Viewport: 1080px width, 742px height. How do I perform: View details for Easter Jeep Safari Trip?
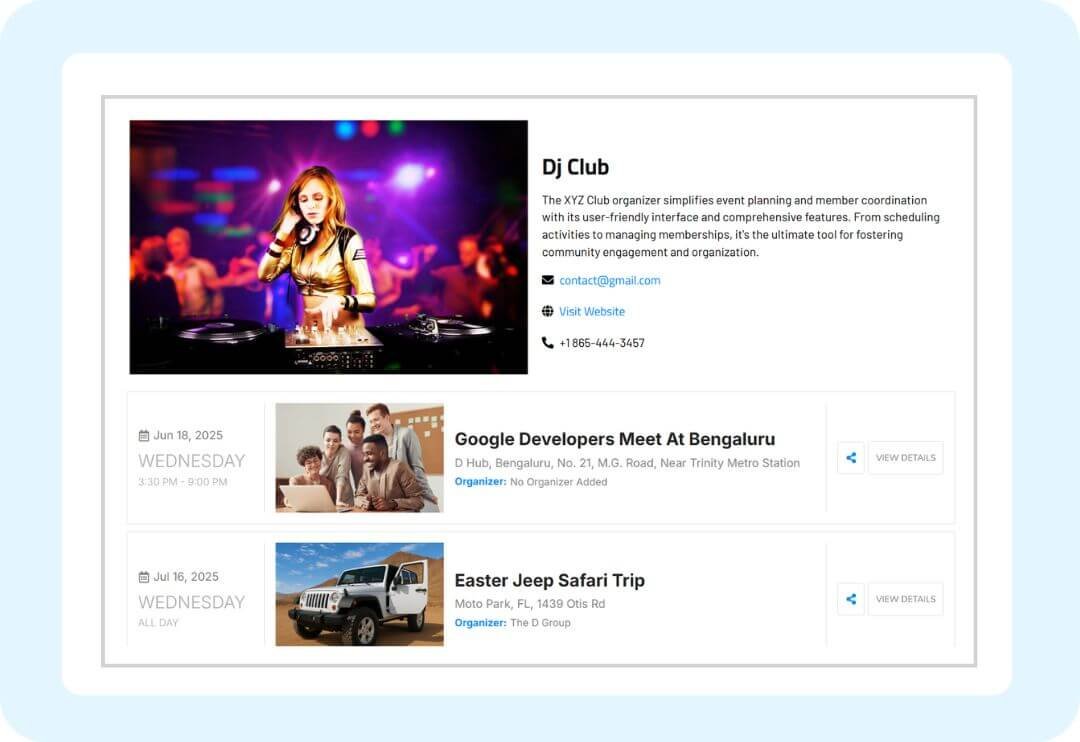click(905, 599)
